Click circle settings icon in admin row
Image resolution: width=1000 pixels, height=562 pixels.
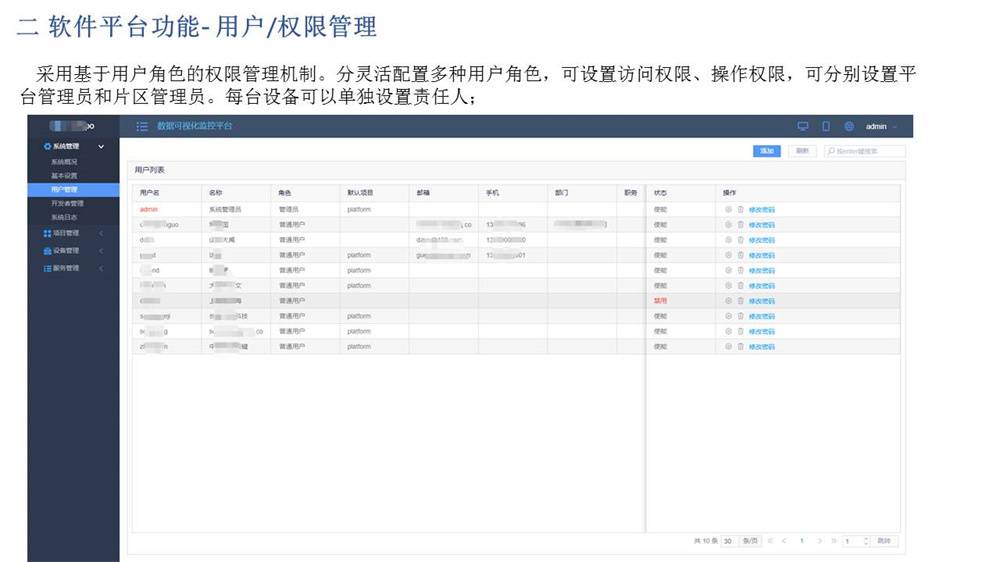(728, 209)
